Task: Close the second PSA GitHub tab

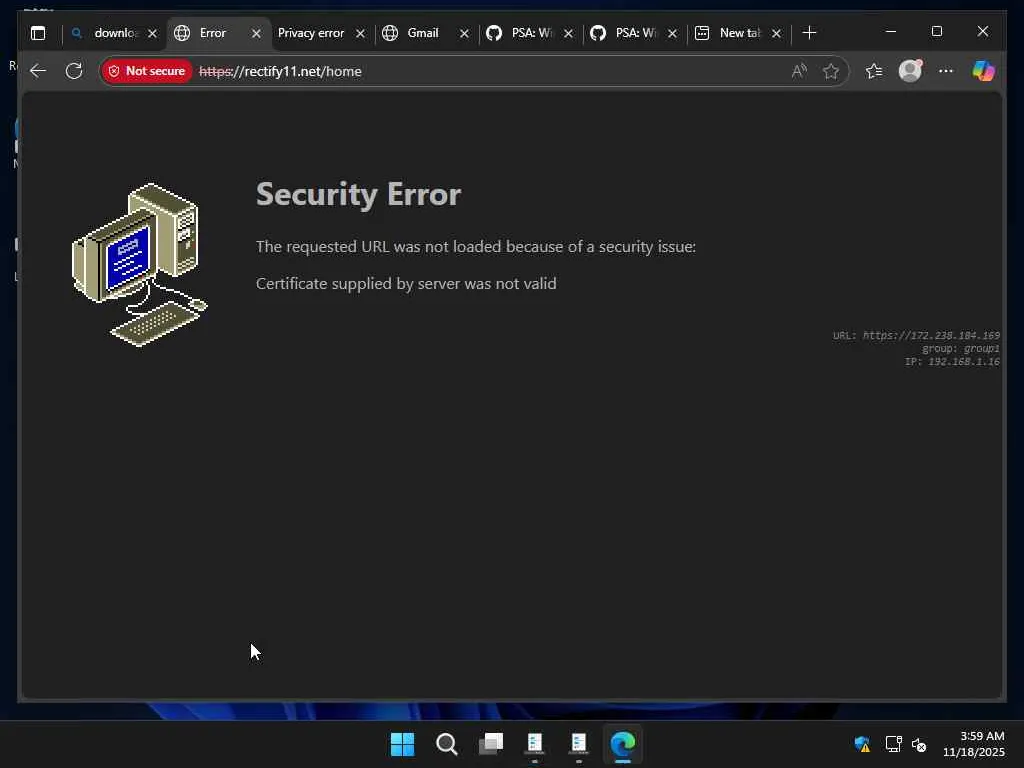Action: 672,33
